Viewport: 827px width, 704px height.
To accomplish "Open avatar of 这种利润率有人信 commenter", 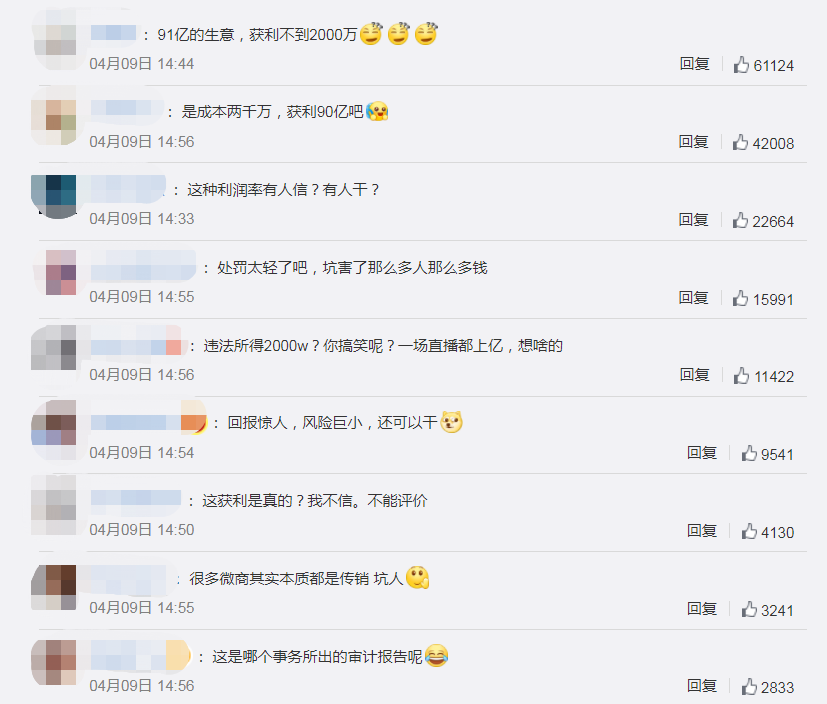I will tap(54, 196).
